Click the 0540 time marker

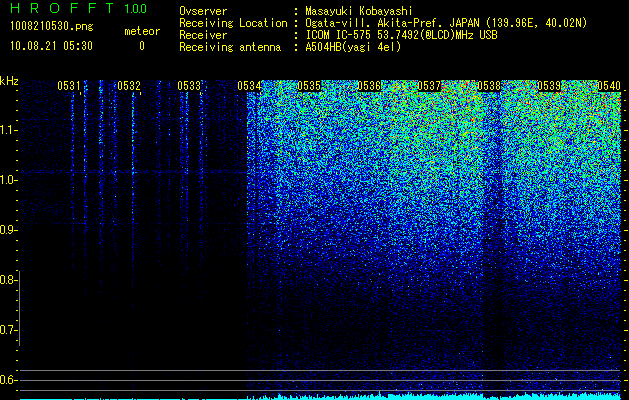[x=609, y=86]
